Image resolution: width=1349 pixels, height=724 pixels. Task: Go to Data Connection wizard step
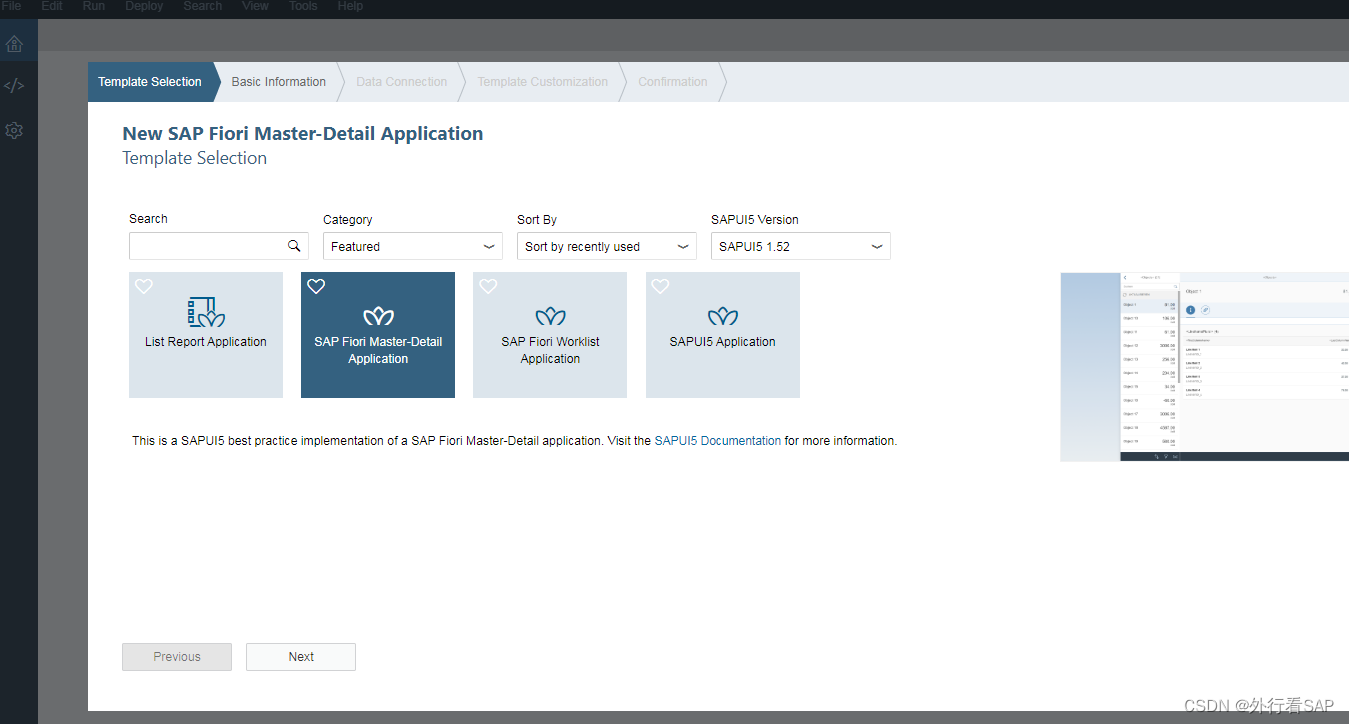click(402, 82)
